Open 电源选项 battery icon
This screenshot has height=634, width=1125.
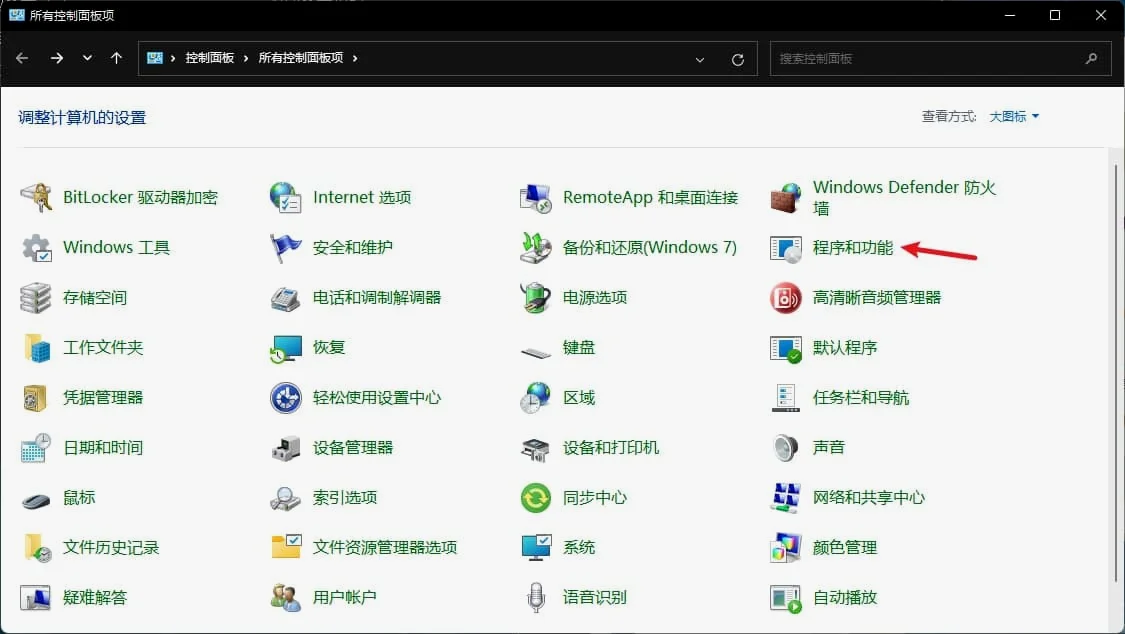point(535,298)
